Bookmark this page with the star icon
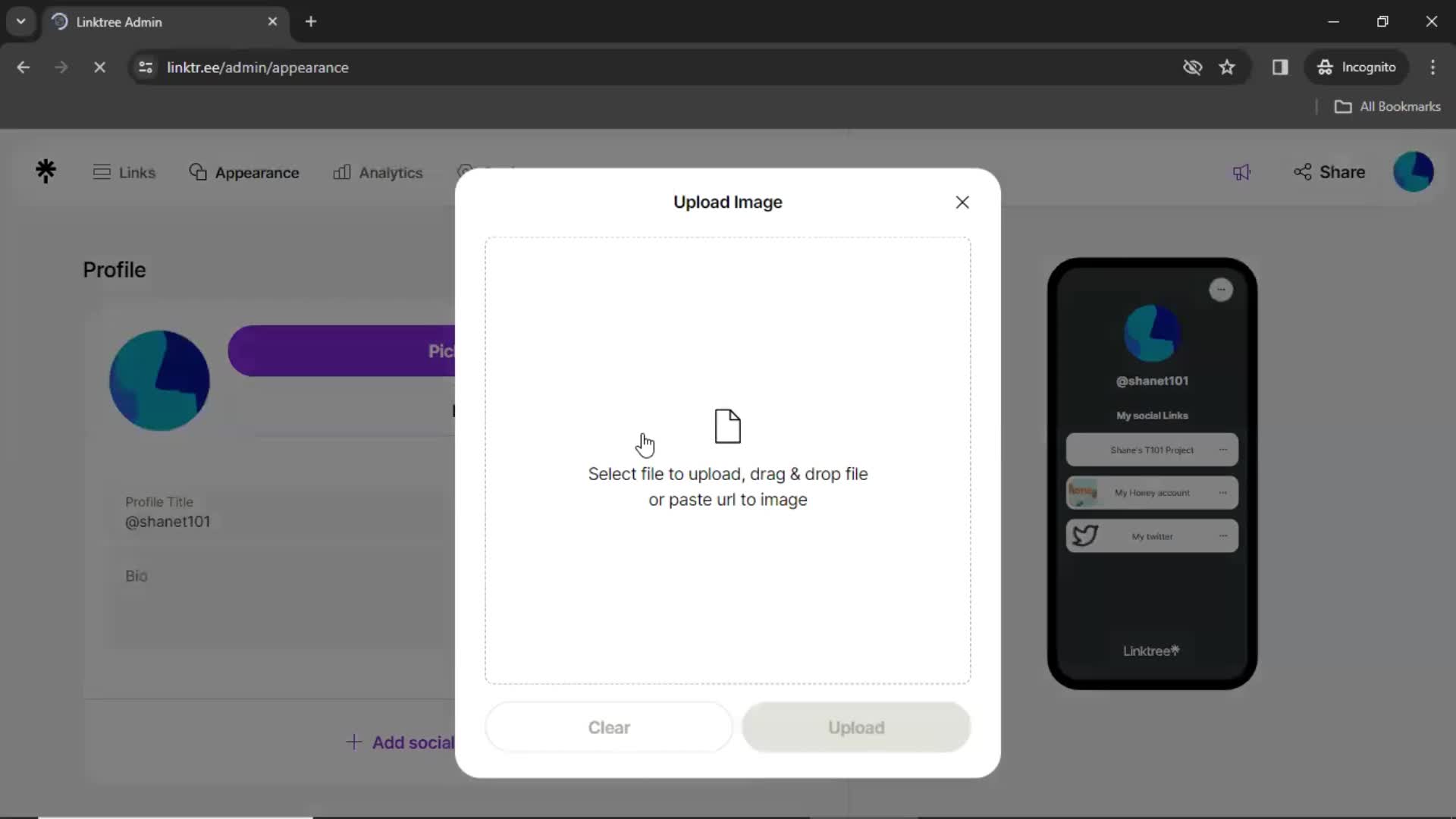 click(x=1227, y=67)
